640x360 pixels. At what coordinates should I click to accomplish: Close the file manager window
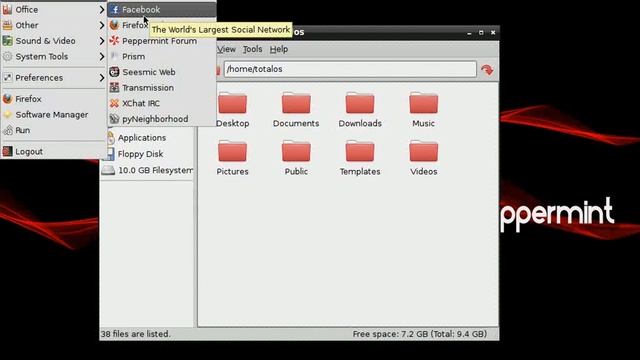493,32
